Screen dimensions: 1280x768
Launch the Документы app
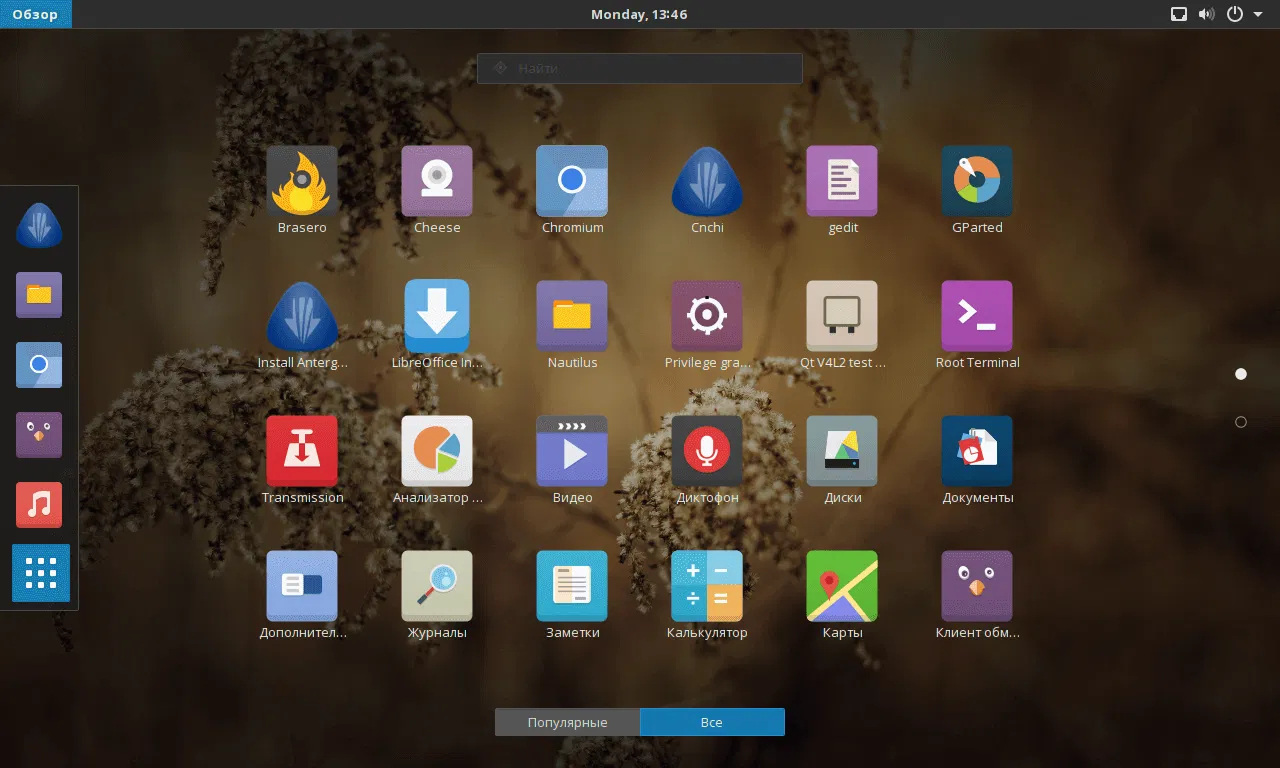coord(977,451)
